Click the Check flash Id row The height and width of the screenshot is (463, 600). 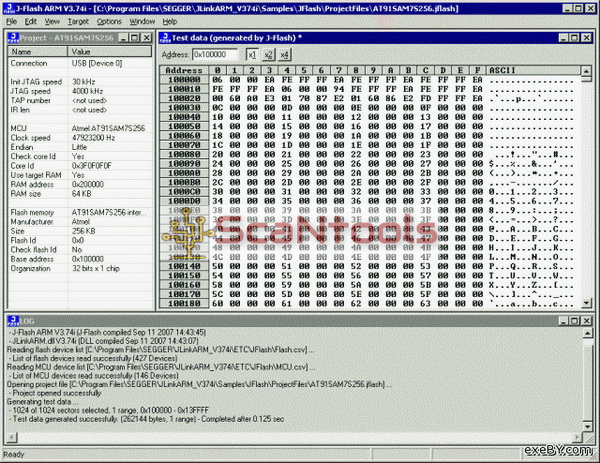[80, 249]
